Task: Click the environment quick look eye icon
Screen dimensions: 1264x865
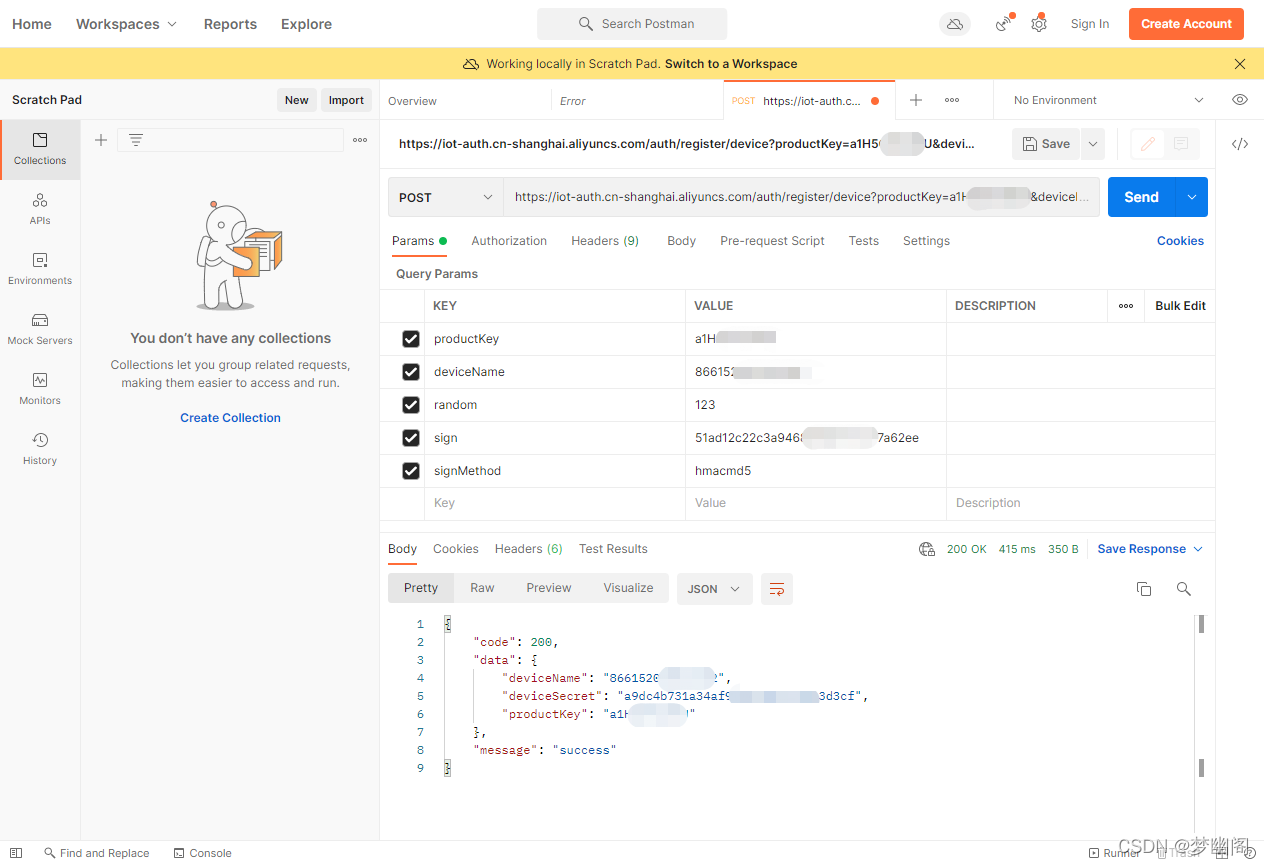Action: (x=1240, y=100)
